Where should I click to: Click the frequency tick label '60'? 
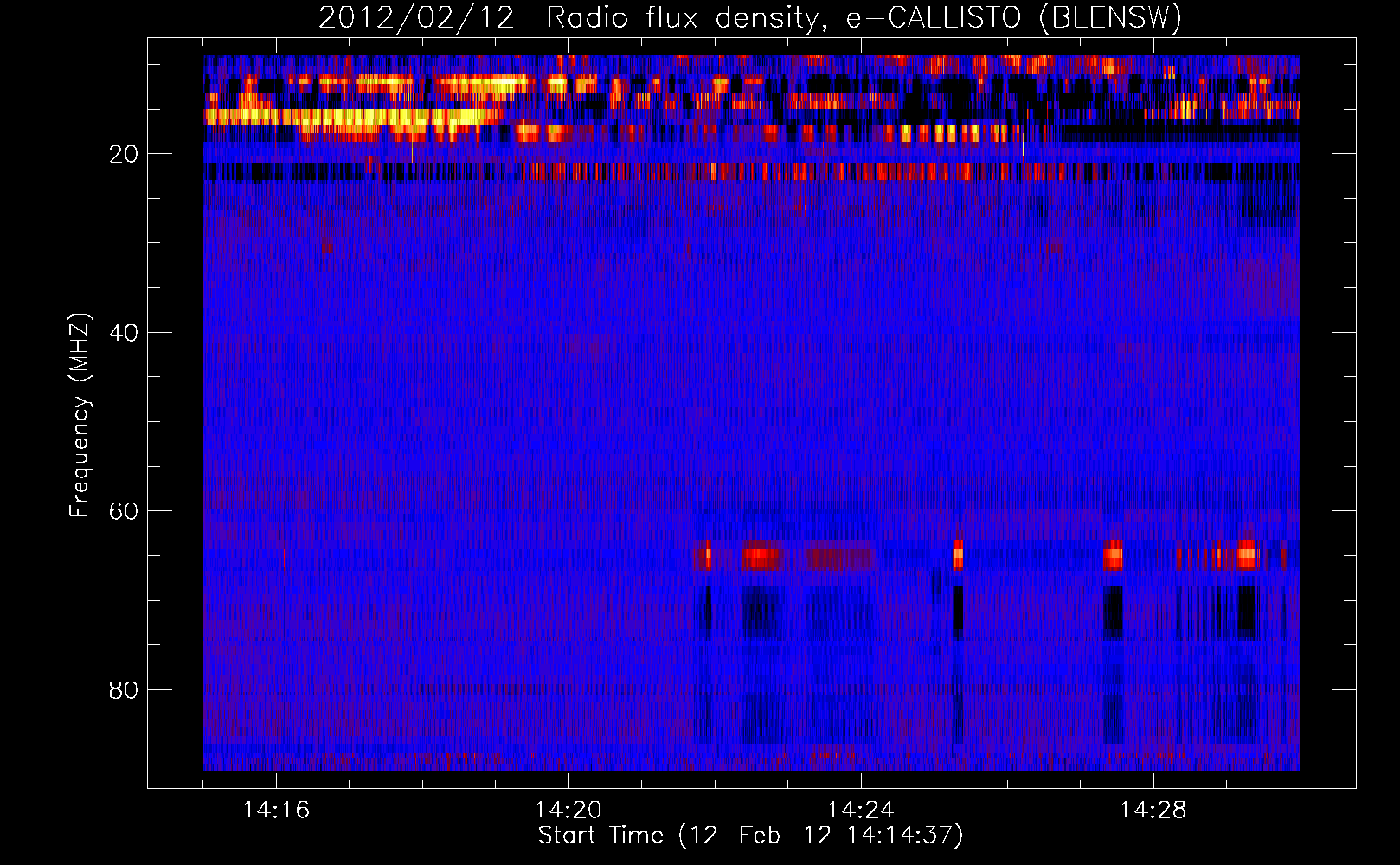[124, 511]
